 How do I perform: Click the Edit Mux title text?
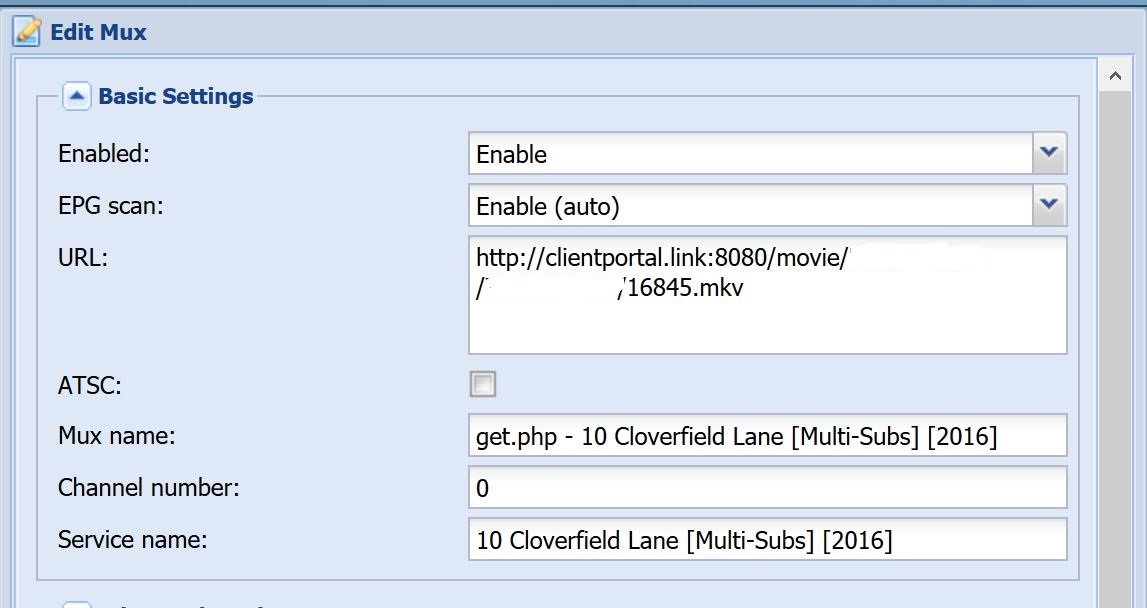click(x=98, y=32)
